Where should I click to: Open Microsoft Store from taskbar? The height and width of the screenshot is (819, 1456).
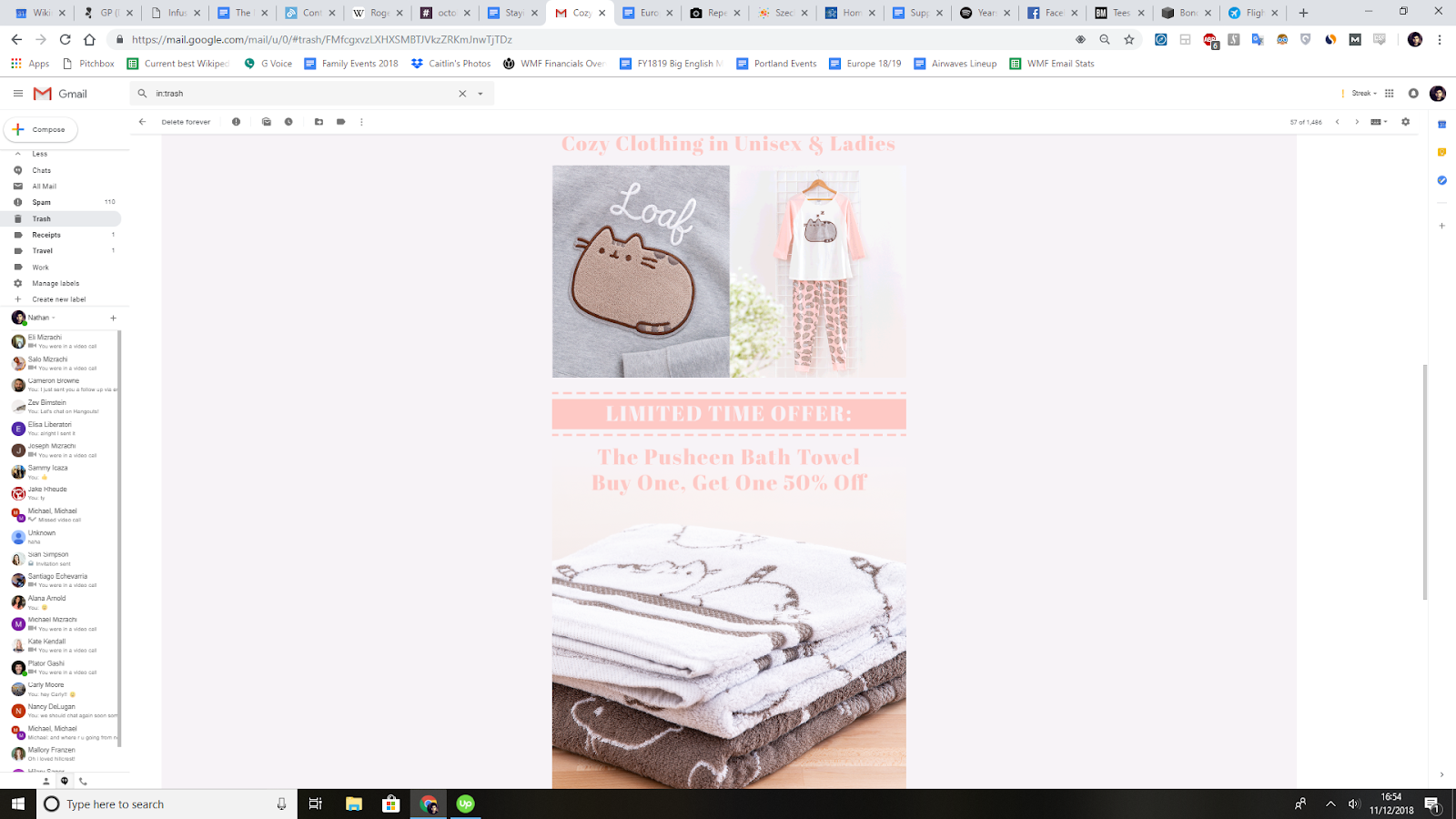[391, 804]
